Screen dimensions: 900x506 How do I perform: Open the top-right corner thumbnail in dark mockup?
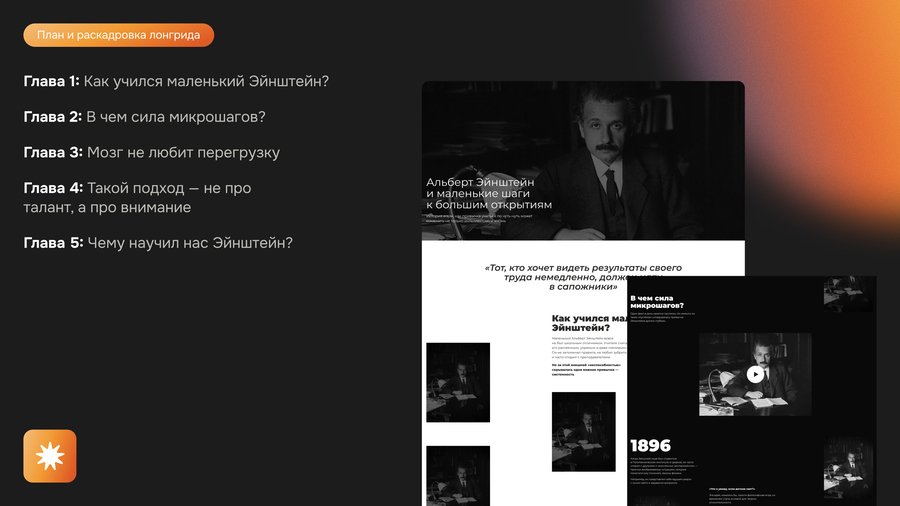point(849,294)
